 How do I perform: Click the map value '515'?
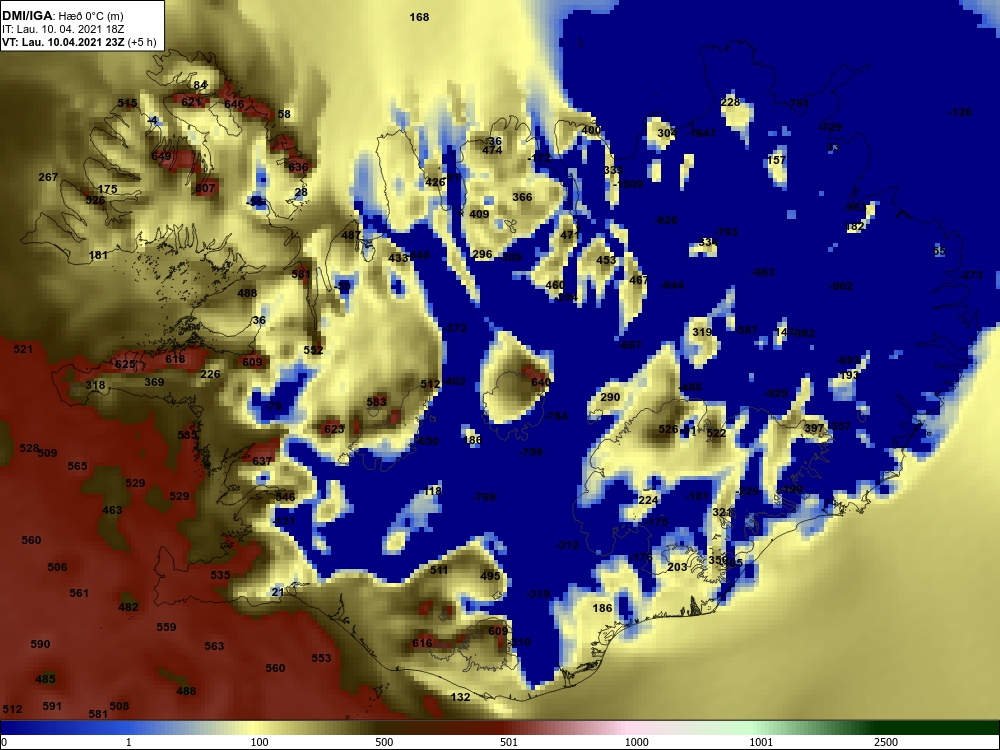(x=128, y=103)
